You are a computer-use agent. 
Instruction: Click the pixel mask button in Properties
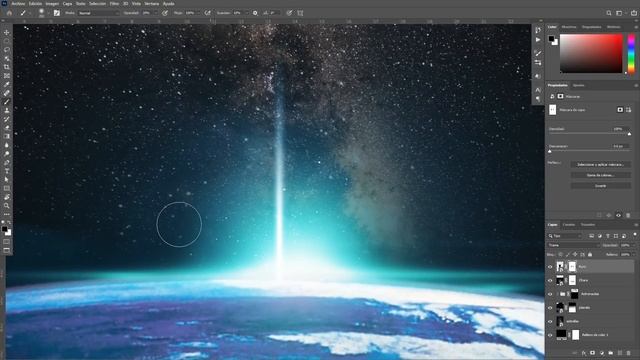620,110
